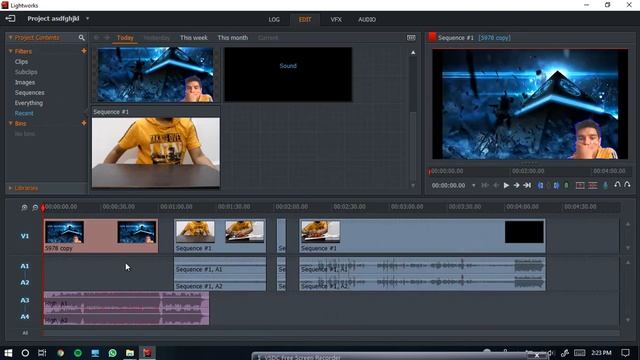Nudge one frame back in viewer
Viewport: 640px width, 360px height.
[x=496, y=185]
